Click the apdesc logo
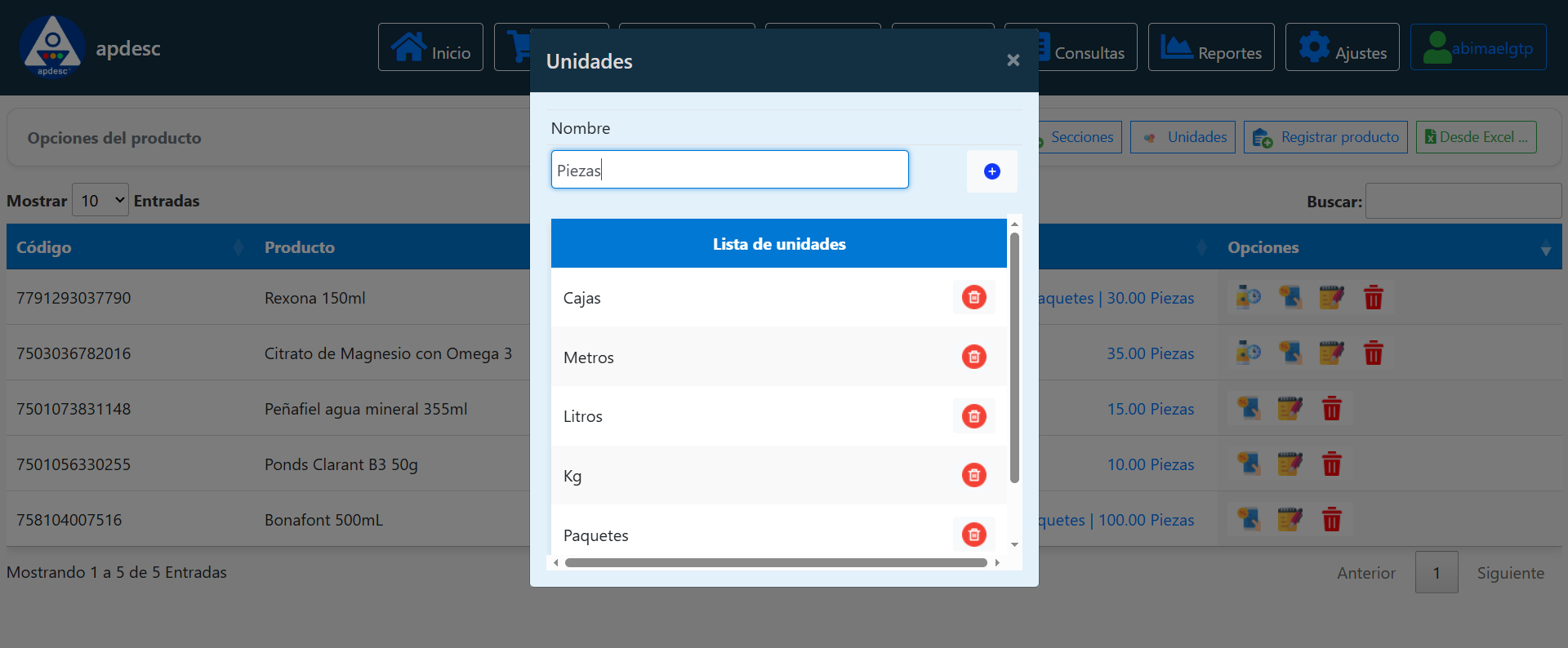Viewport: 1568px width, 648px height. click(52, 47)
